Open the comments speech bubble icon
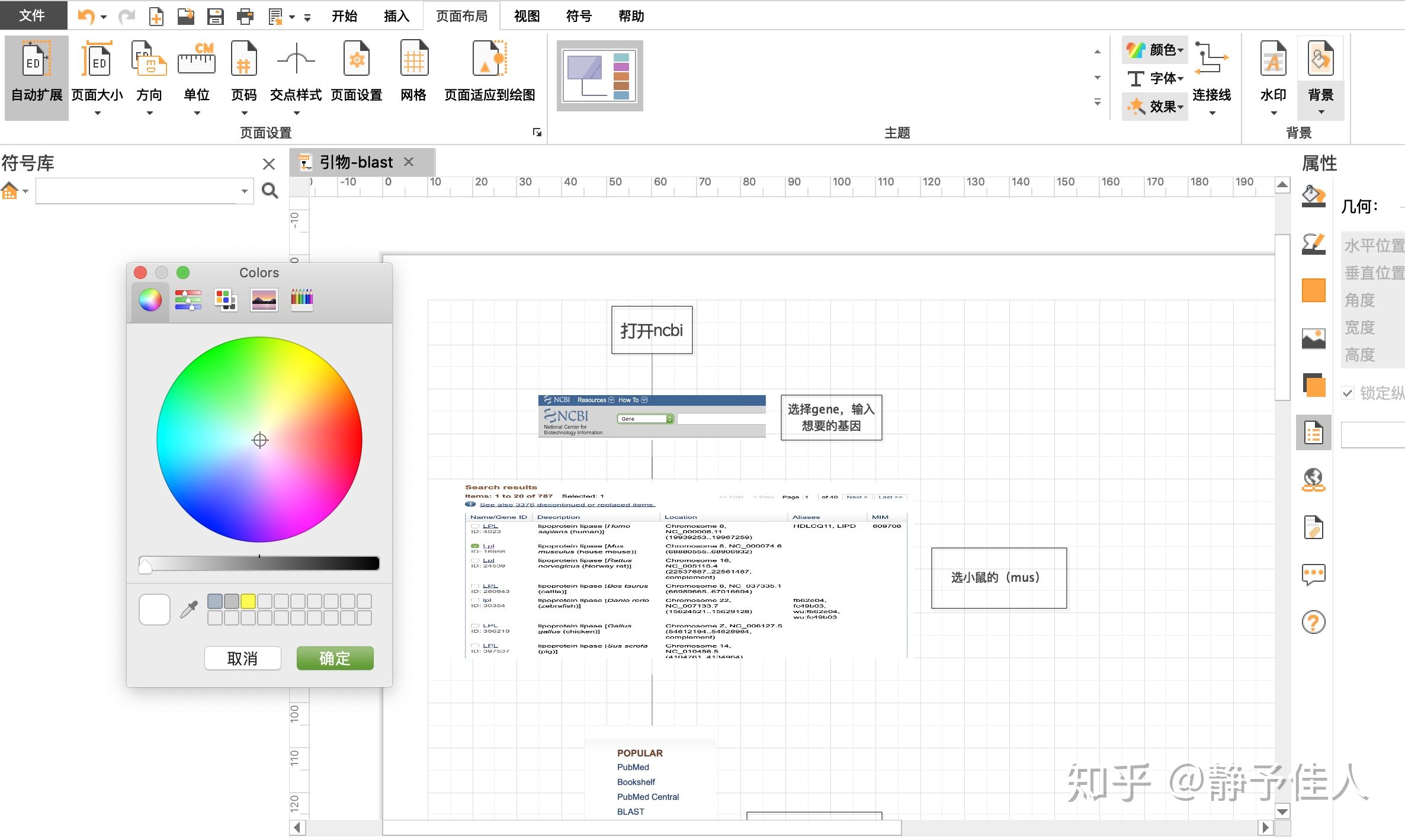 pos(1313,575)
